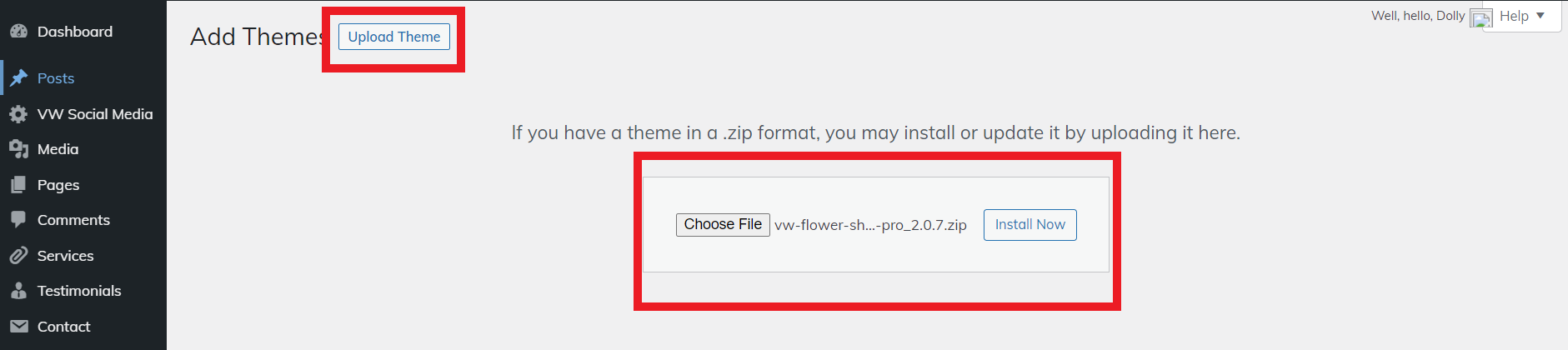Click the selected zip file name
Screen dimensions: 1568x350
870,225
